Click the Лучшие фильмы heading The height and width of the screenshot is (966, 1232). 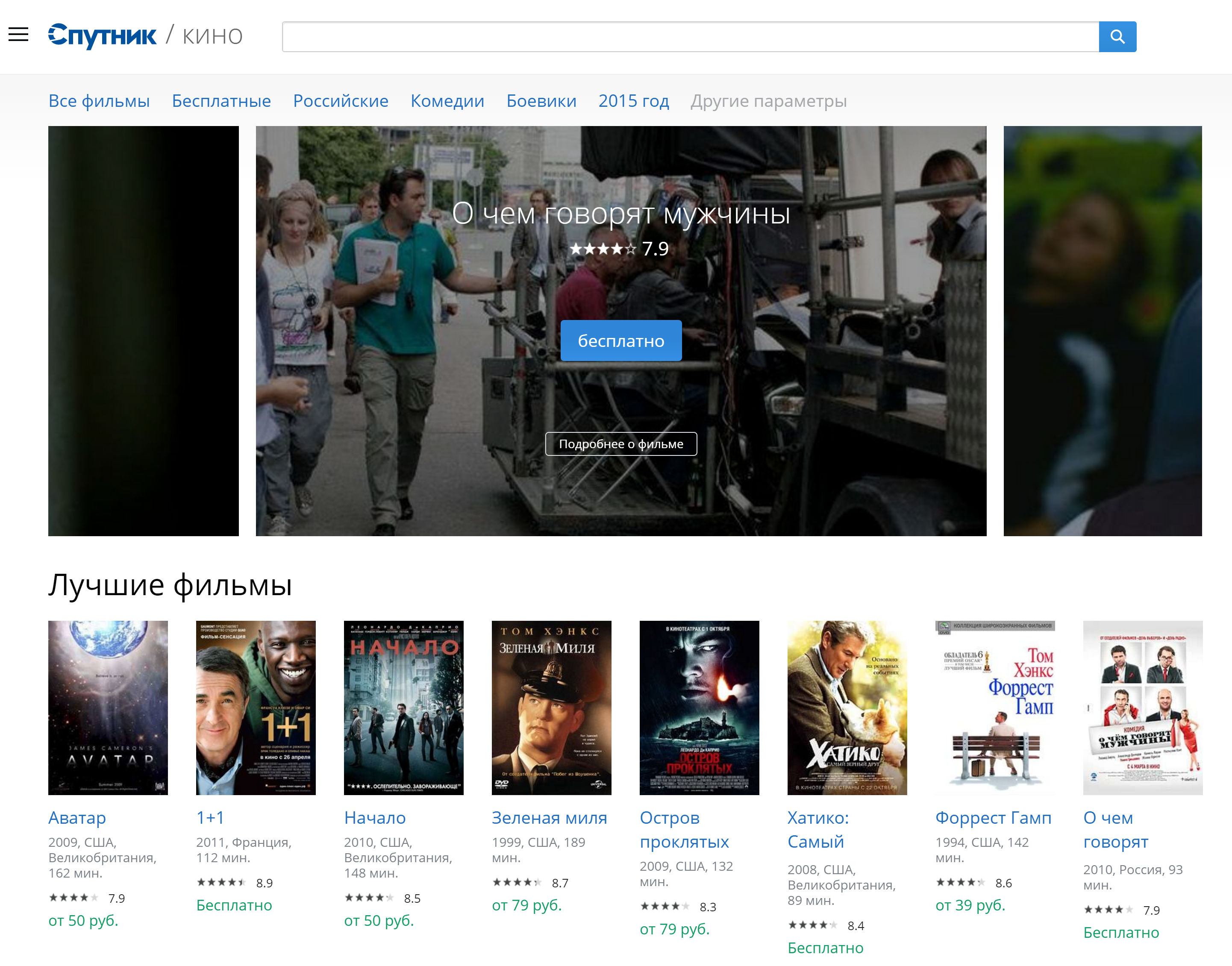pos(170,585)
